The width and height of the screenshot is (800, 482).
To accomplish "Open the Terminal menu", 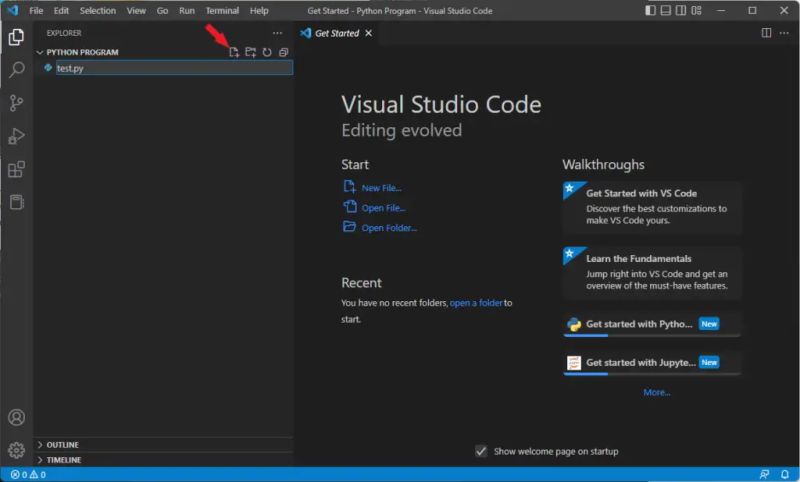I will tap(222, 11).
